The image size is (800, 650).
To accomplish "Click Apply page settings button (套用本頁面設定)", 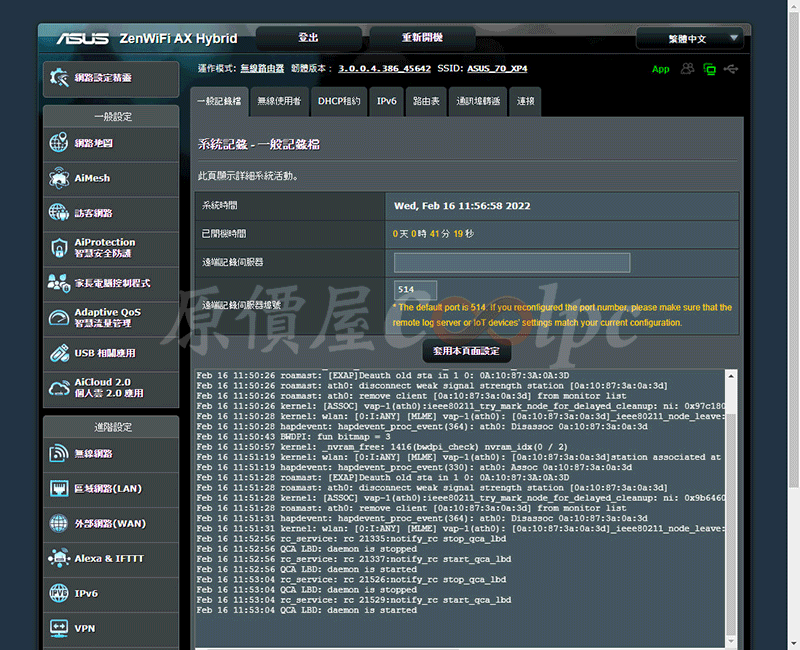I will pyautogui.click(x=466, y=351).
